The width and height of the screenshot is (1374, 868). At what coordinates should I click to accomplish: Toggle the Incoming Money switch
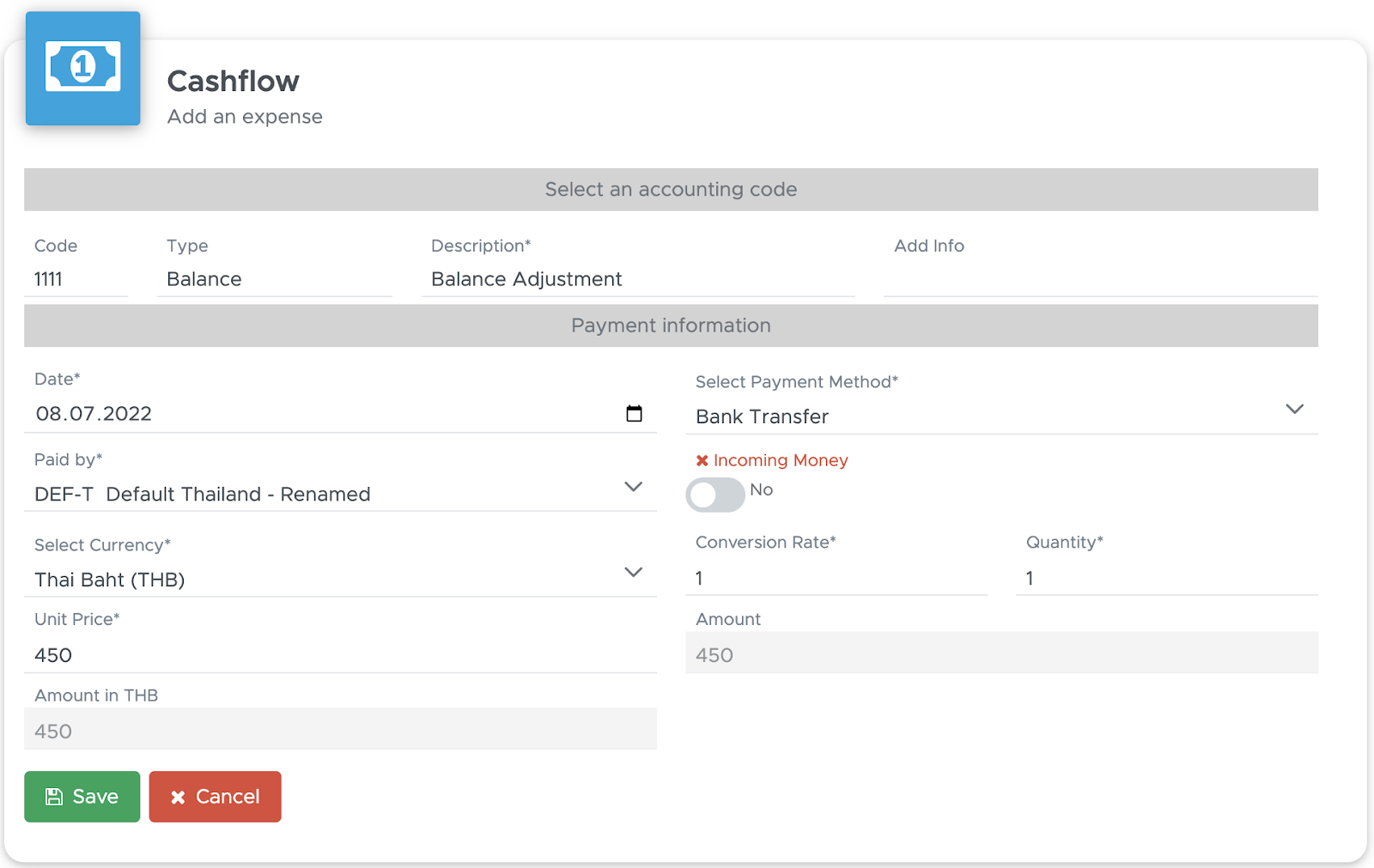[715, 495]
